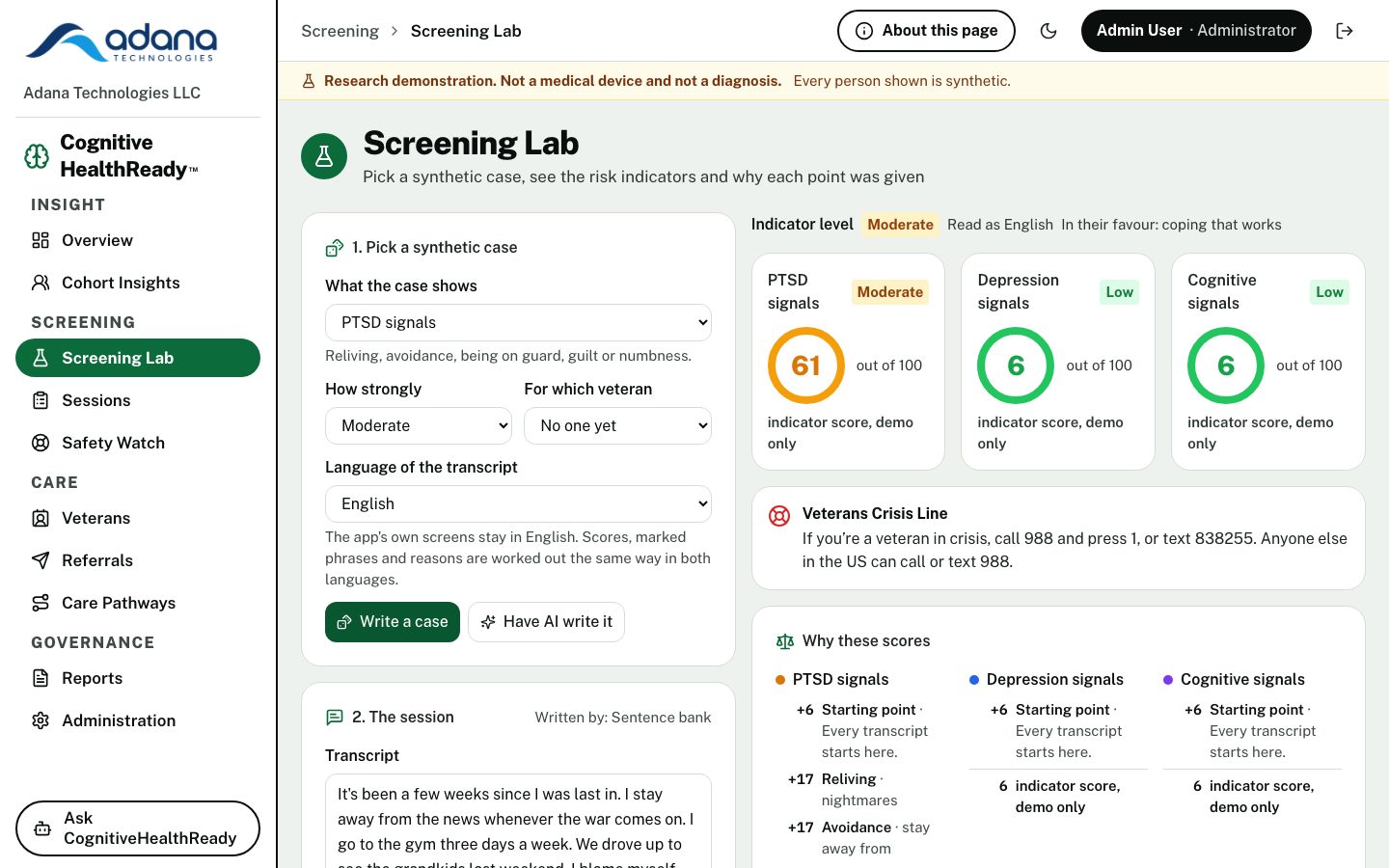Open the What the case shows dropdown
1389x868 pixels.
[x=518, y=322]
